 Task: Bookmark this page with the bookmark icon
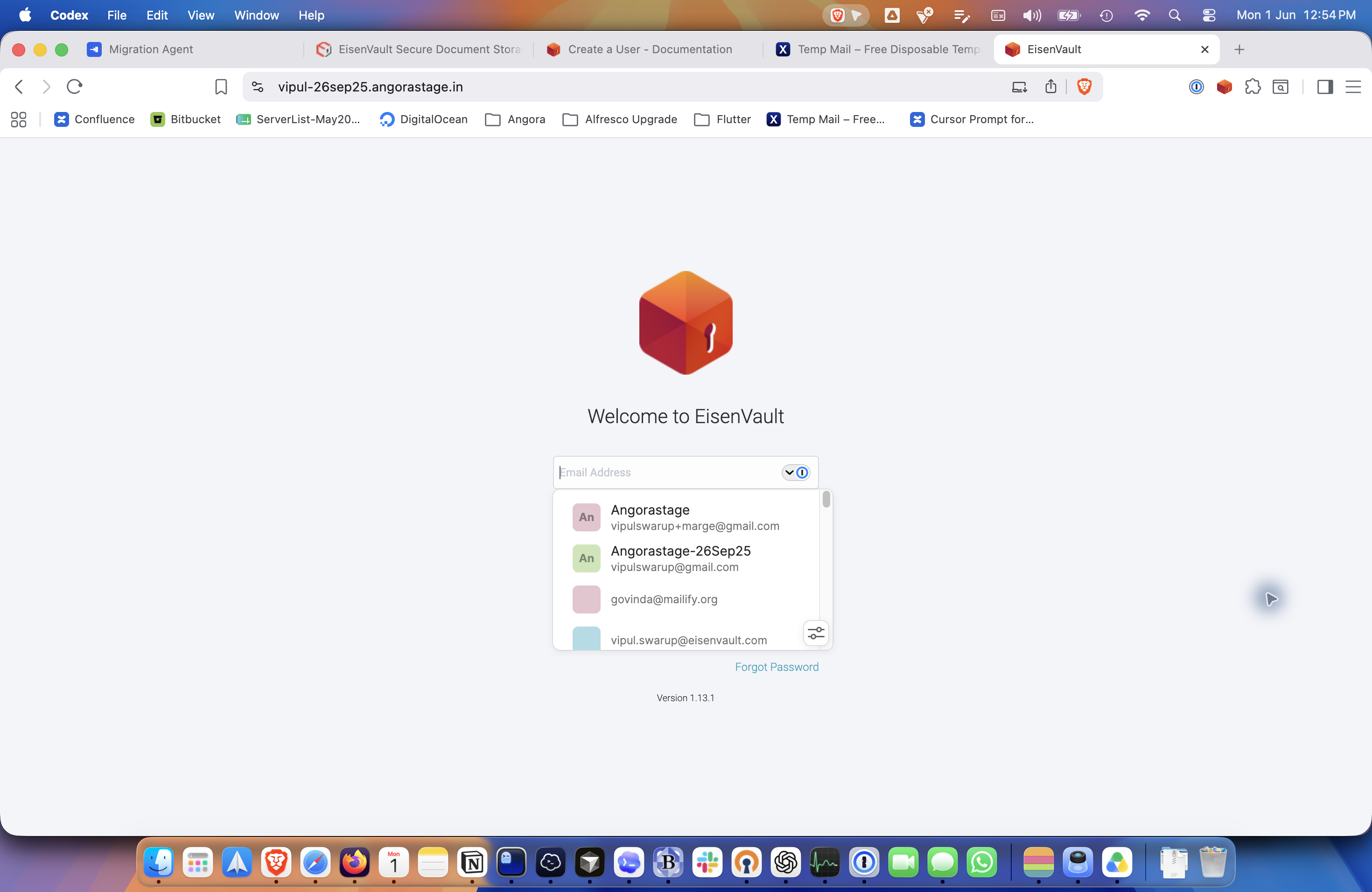(x=221, y=86)
